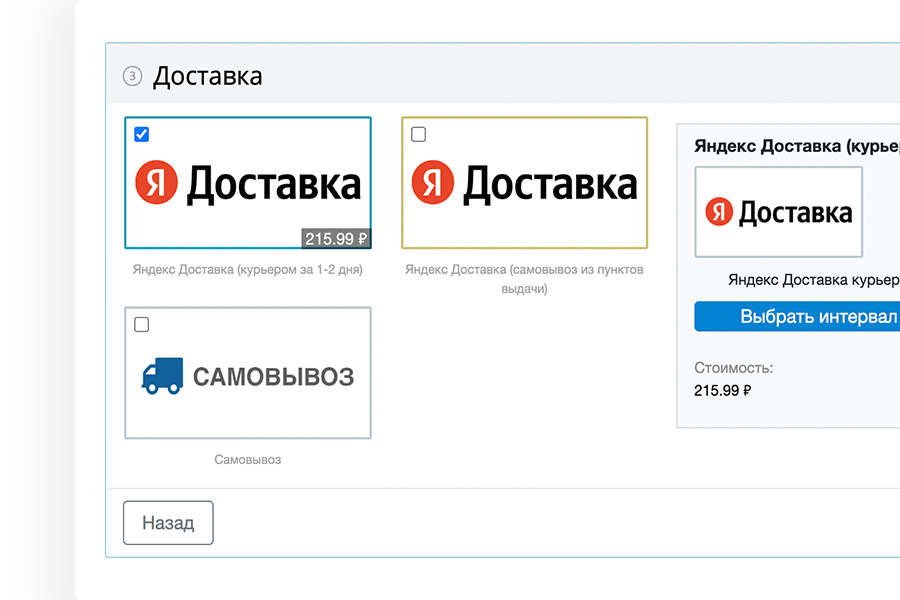Click the pickup card preview image frame

point(525,182)
